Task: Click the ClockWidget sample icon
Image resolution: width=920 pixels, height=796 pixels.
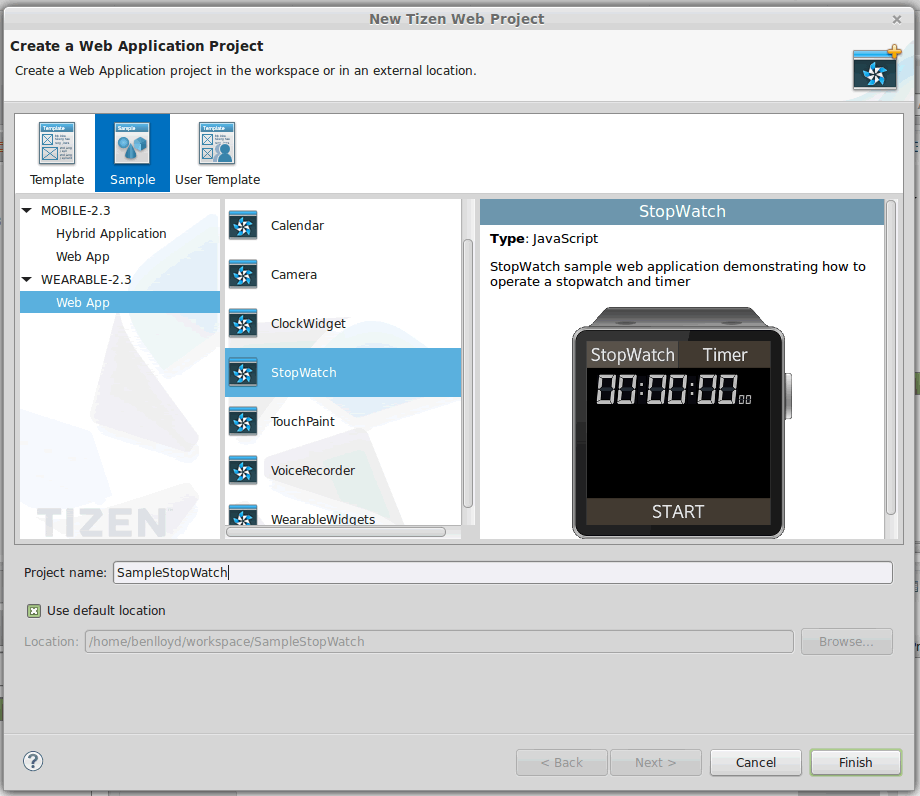Action: [243, 324]
